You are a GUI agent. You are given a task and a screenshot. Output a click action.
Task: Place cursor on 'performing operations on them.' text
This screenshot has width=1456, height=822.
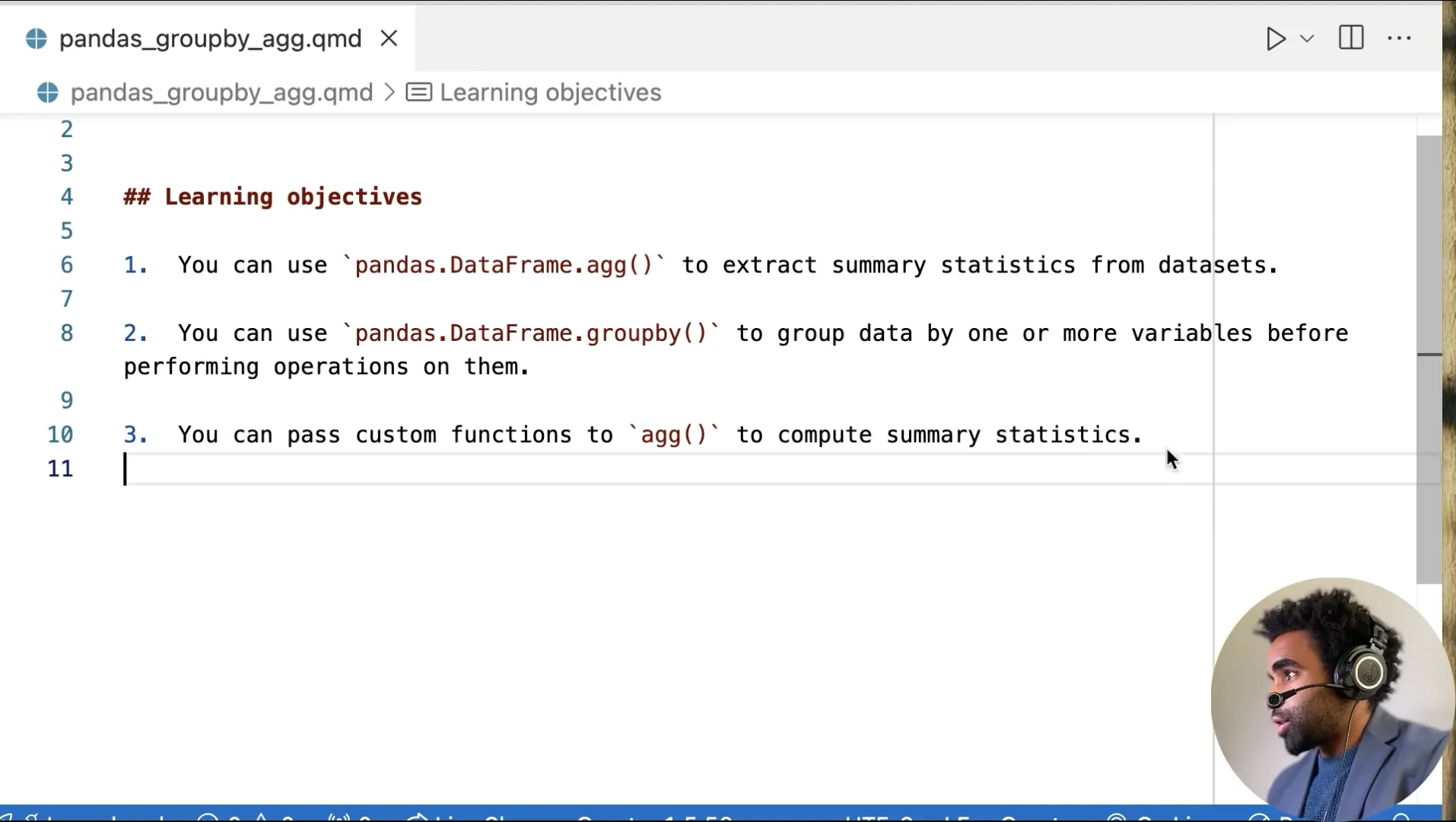click(326, 367)
